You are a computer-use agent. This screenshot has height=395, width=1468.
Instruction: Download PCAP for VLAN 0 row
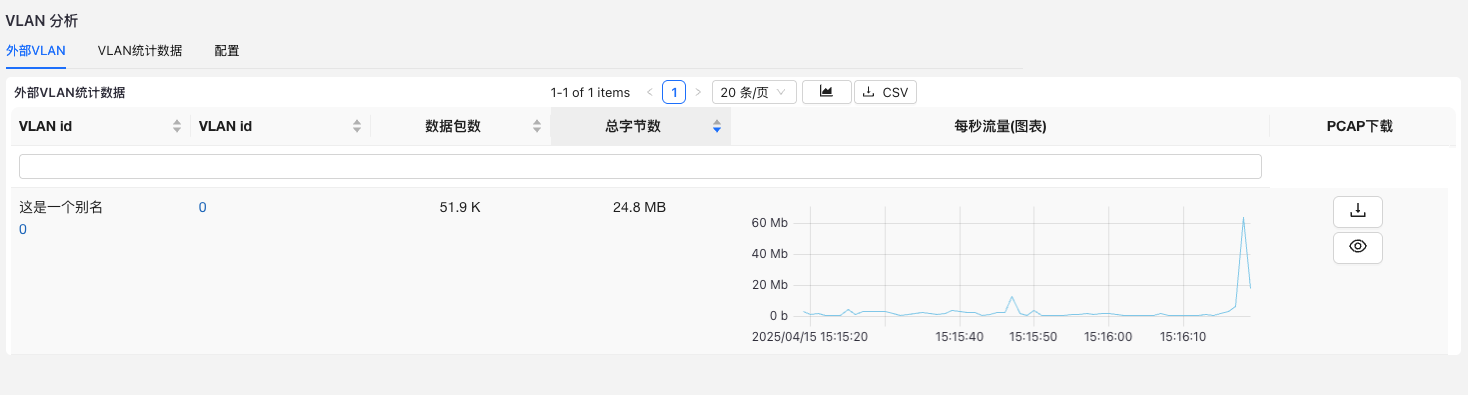point(1357,211)
